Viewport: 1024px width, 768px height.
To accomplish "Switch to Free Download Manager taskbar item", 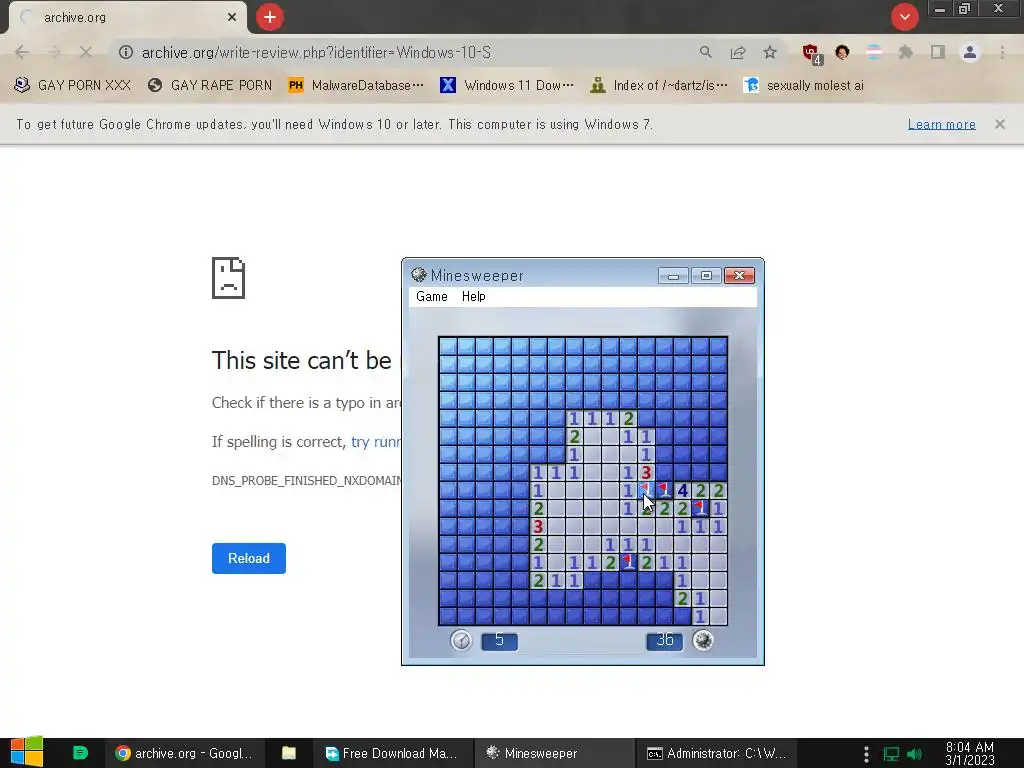I will tap(391, 753).
